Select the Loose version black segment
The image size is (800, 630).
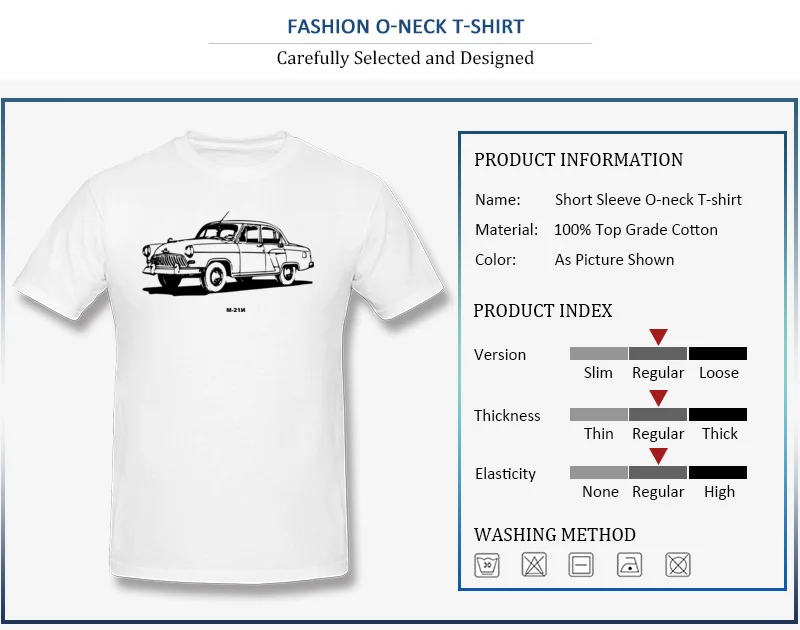pyautogui.click(x=718, y=354)
